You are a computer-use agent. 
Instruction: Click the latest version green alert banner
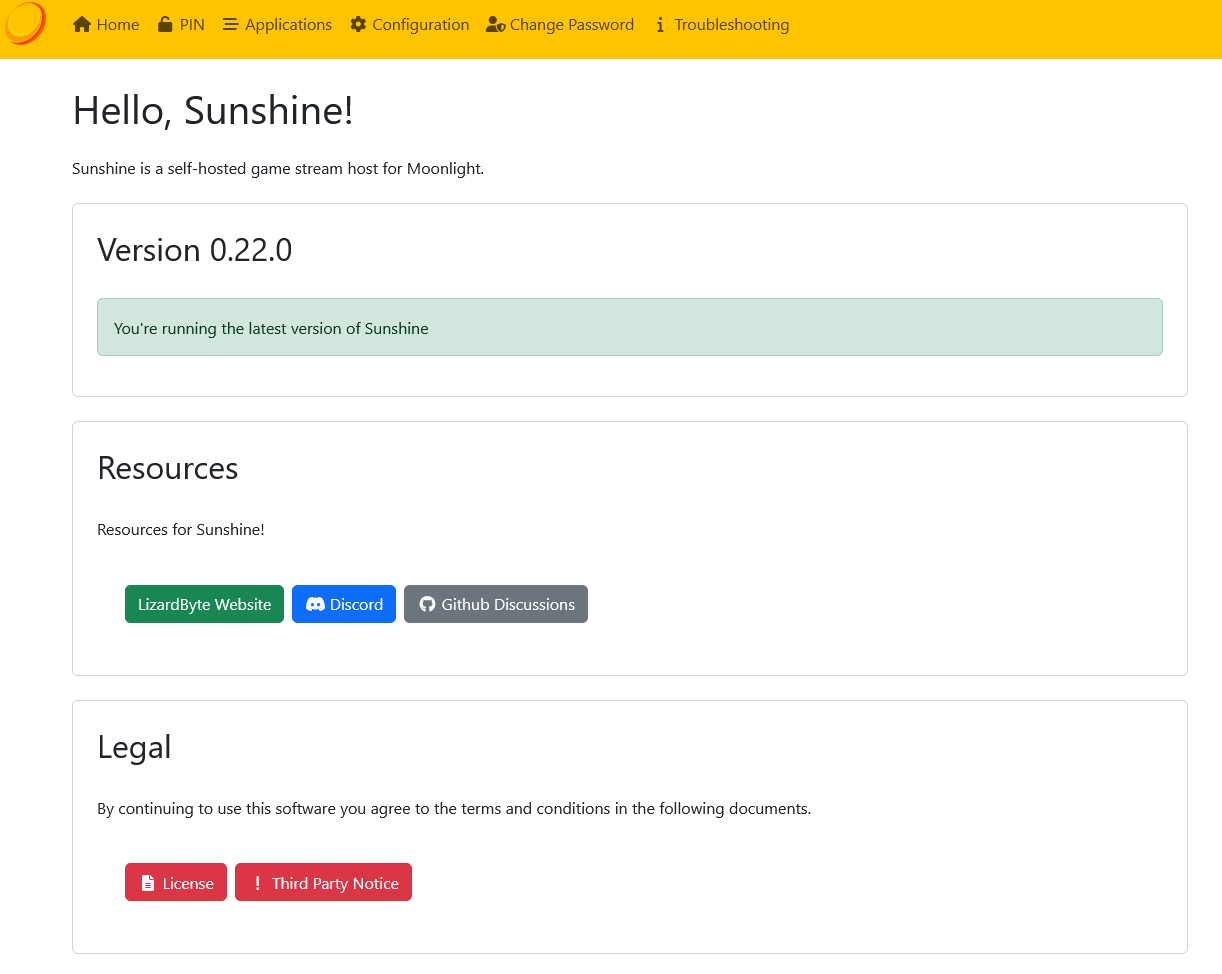(x=629, y=327)
